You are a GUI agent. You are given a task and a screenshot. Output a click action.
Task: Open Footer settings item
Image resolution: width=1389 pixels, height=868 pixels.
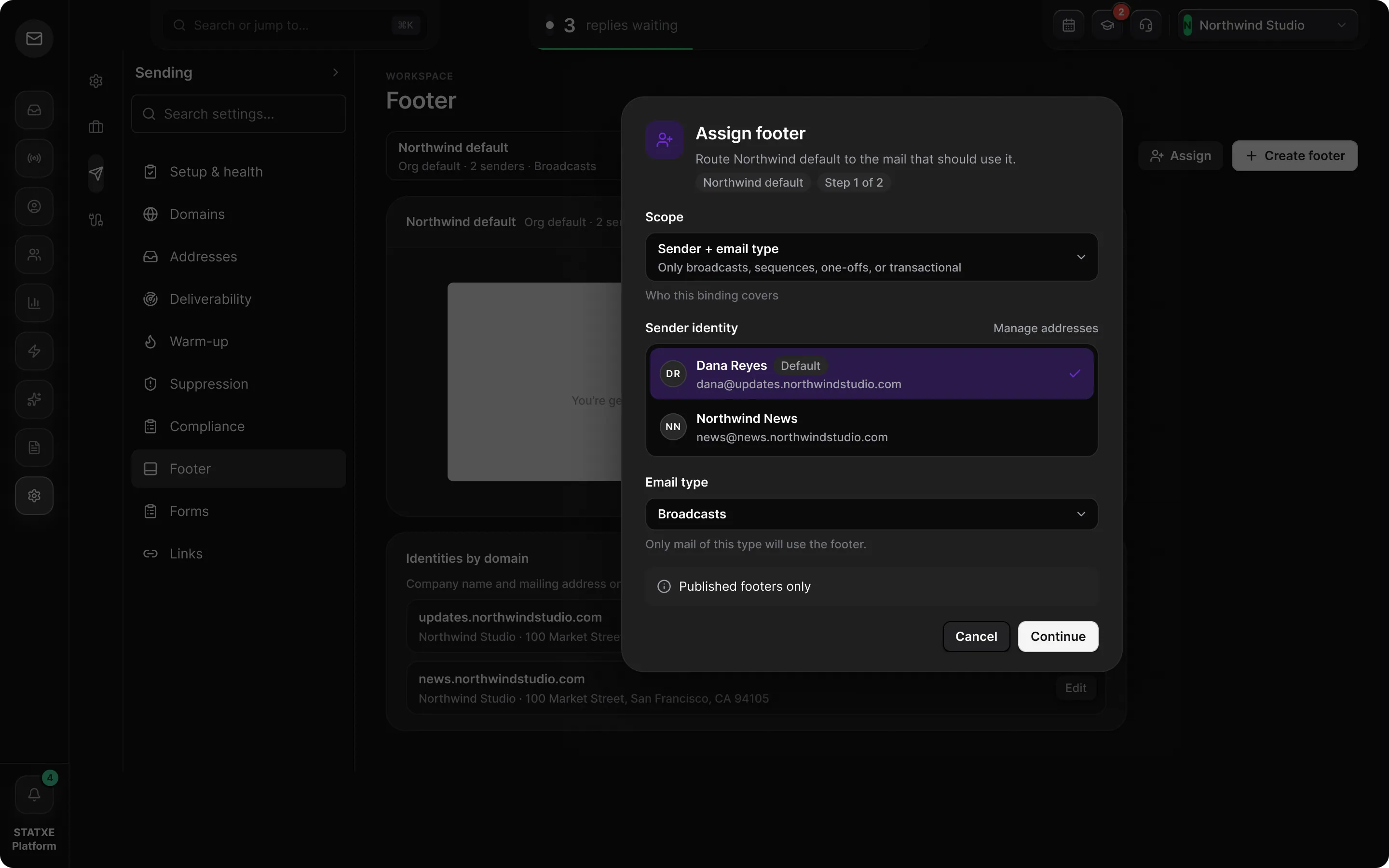238,469
